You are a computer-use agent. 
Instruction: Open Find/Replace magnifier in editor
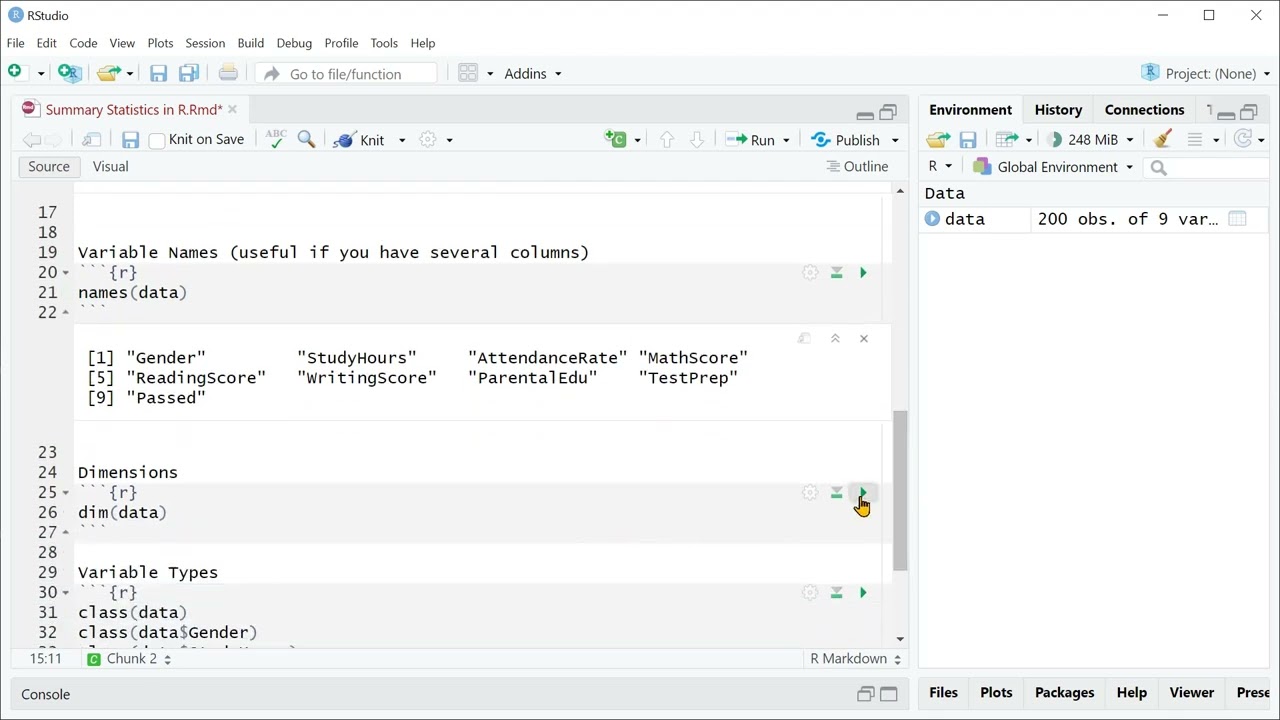[x=307, y=139]
